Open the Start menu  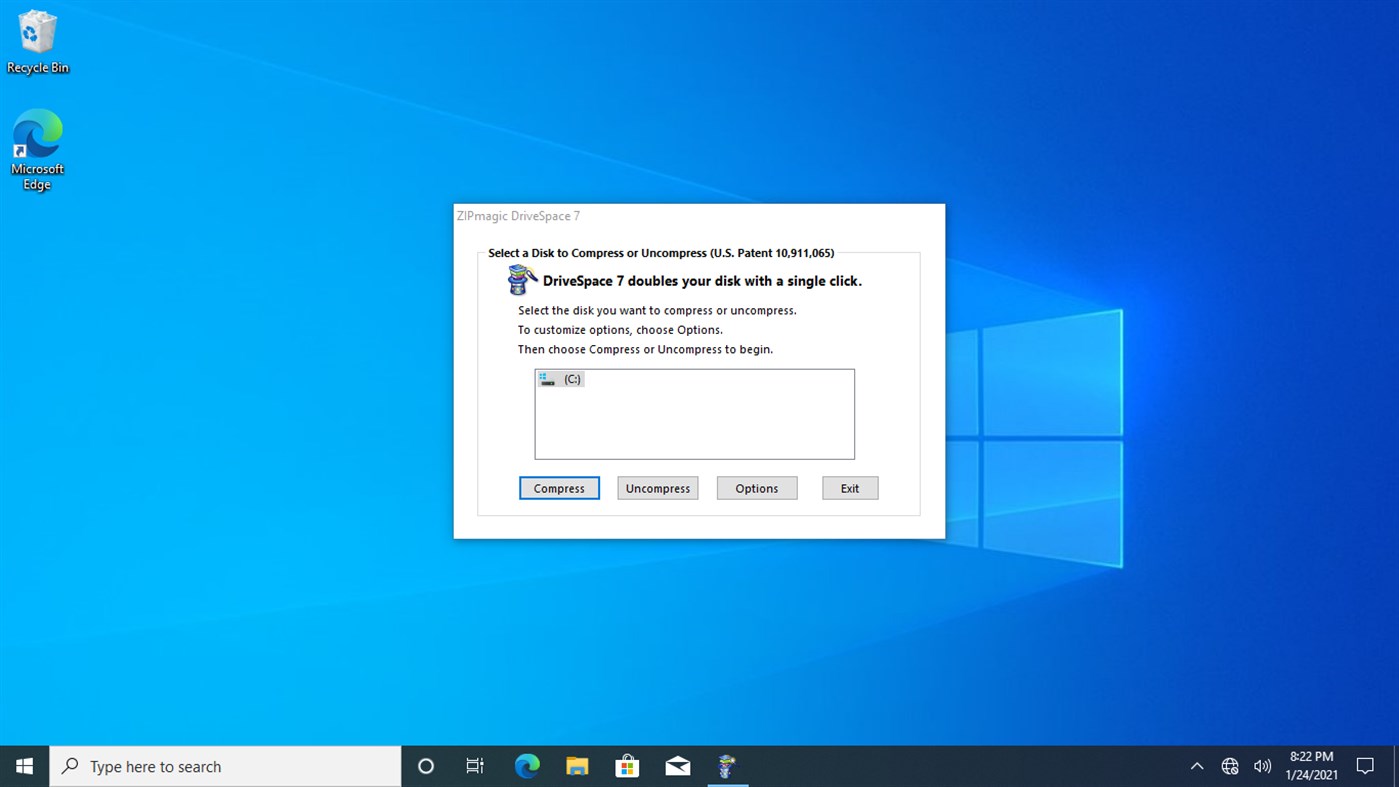point(23,766)
